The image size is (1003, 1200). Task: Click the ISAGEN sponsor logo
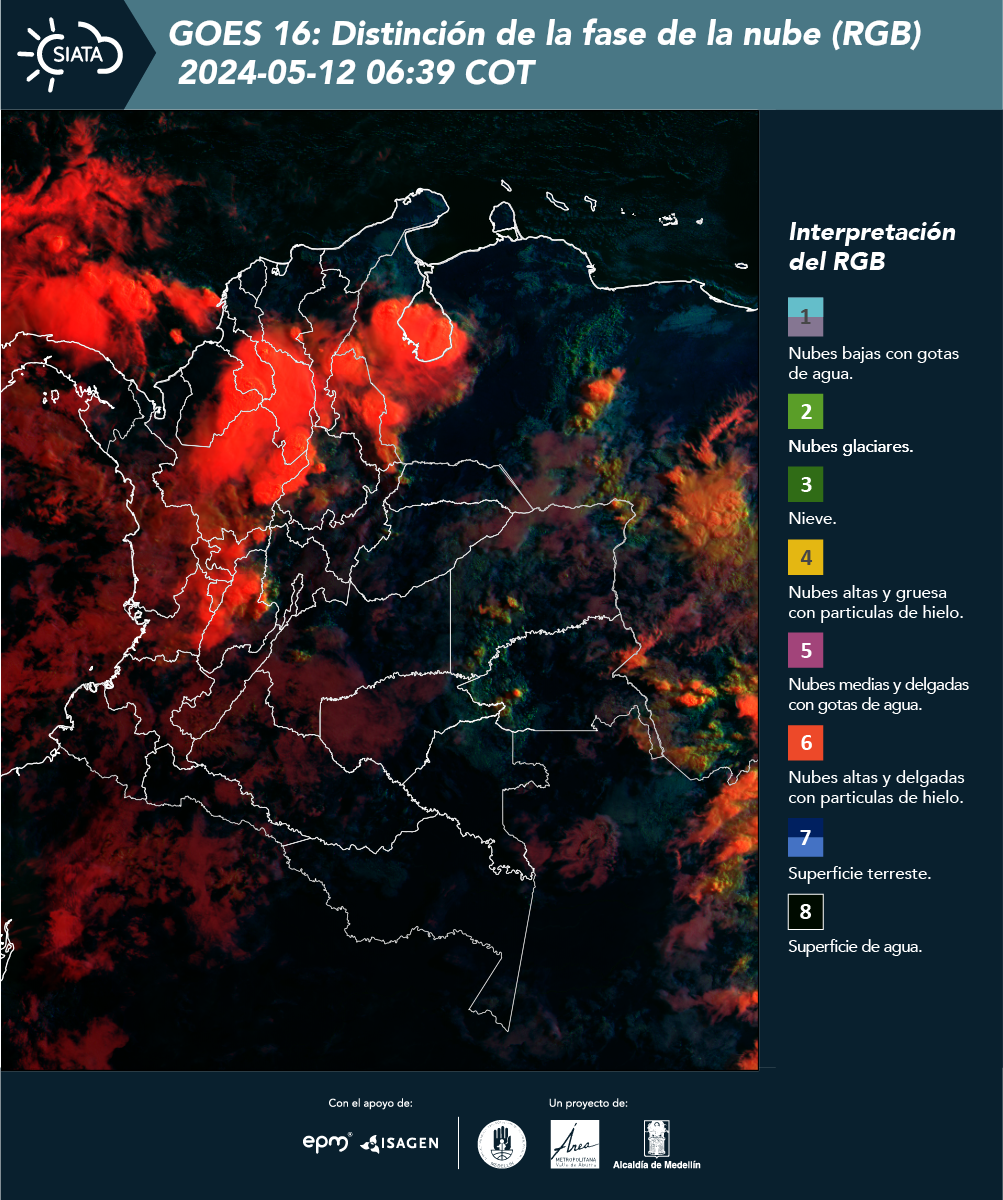pos(399,1143)
